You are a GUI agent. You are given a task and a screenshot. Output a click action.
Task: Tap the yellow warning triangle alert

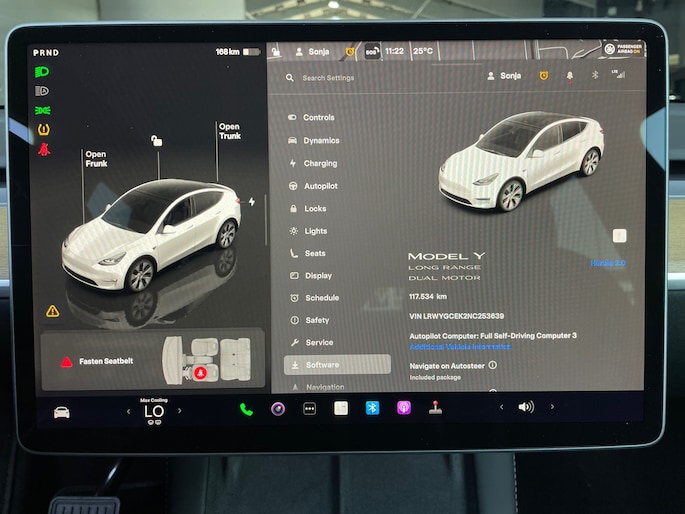coord(53,311)
